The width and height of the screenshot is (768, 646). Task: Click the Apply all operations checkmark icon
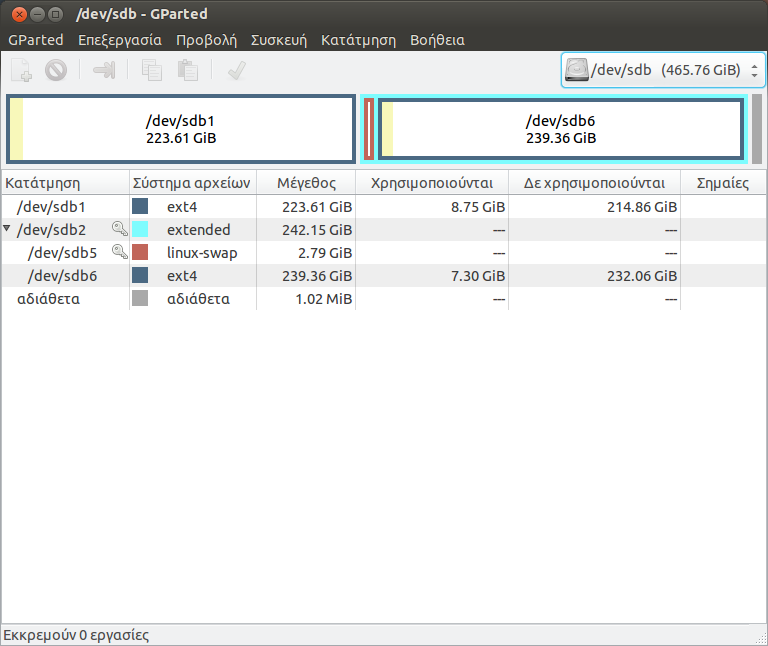tap(237, 70)
